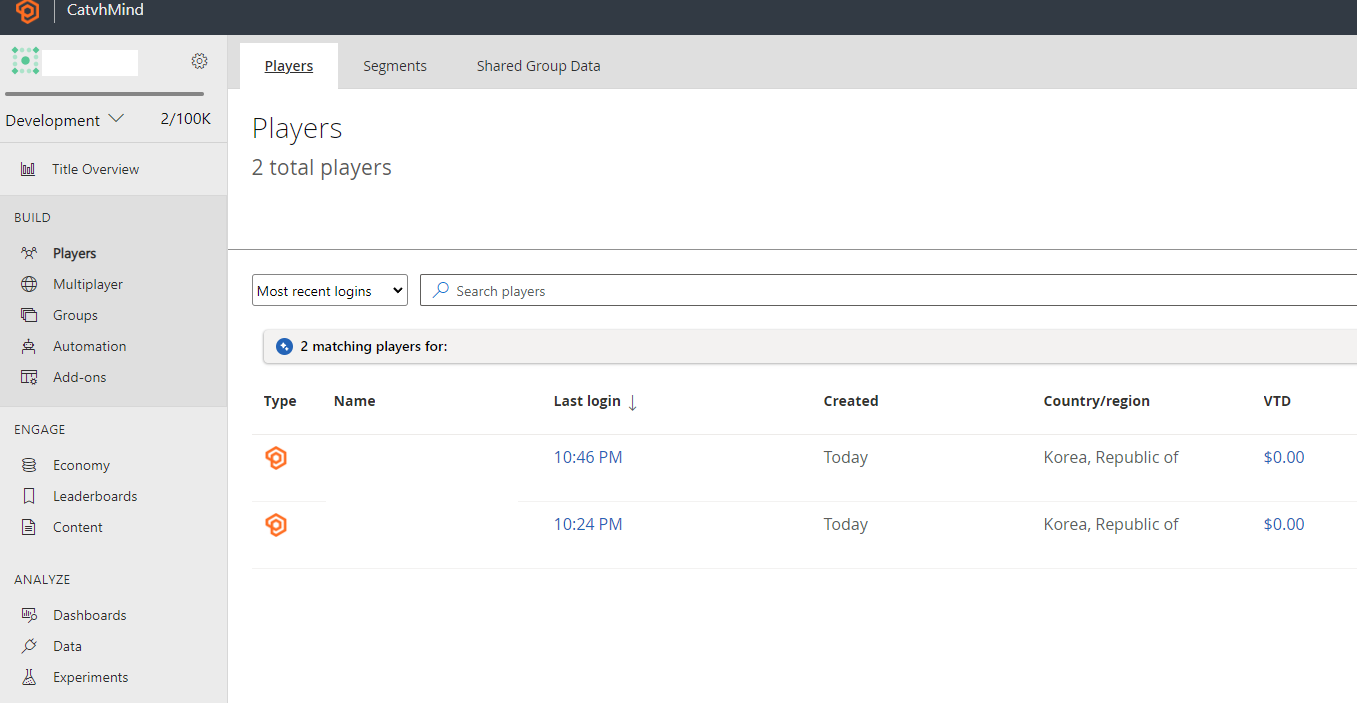Click the 2 total players text
1357x703 pixels.
pyautogui.click(x=322, y=167)
